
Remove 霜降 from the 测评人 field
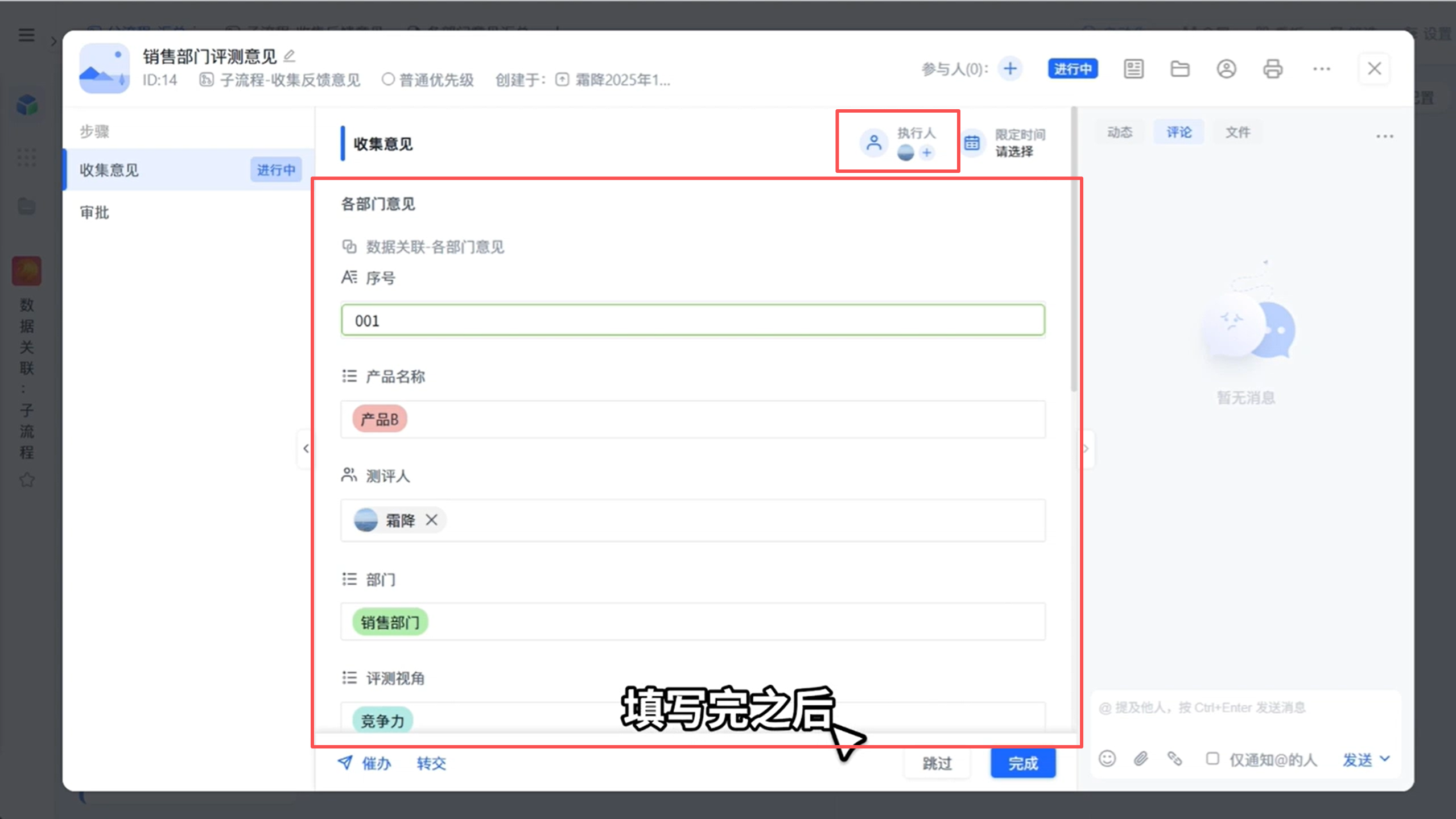pos(432,520)
